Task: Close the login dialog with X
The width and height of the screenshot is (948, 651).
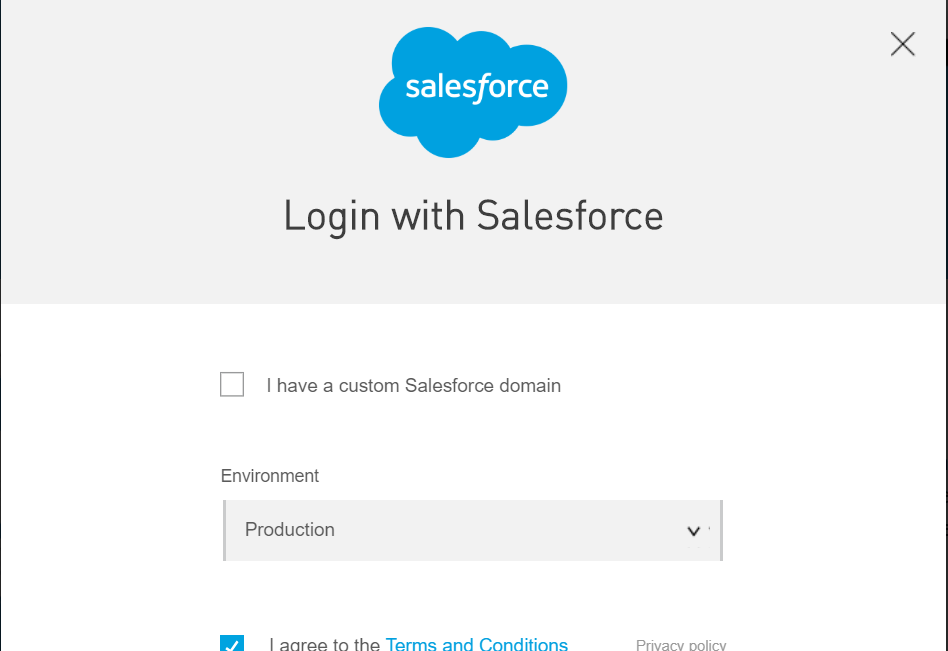Action: pos(902,44)
